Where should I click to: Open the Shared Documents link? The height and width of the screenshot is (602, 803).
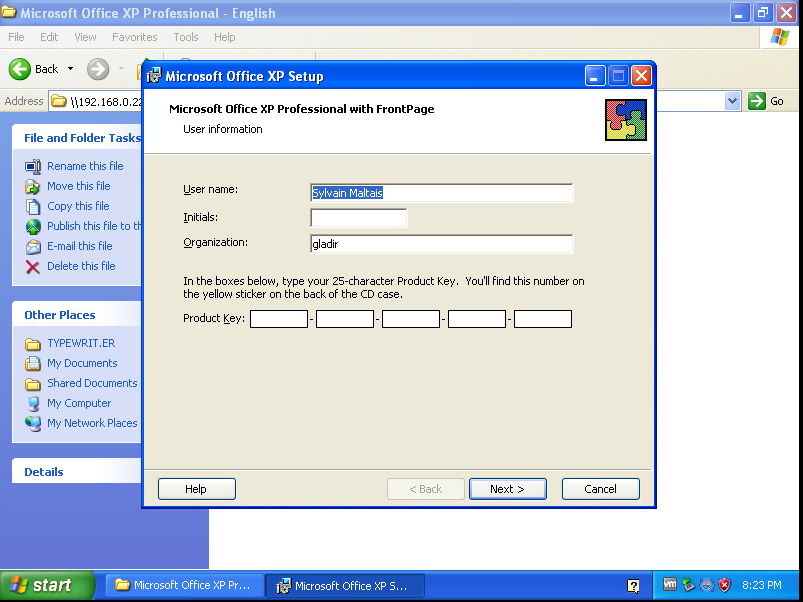[x=92, y=383]
